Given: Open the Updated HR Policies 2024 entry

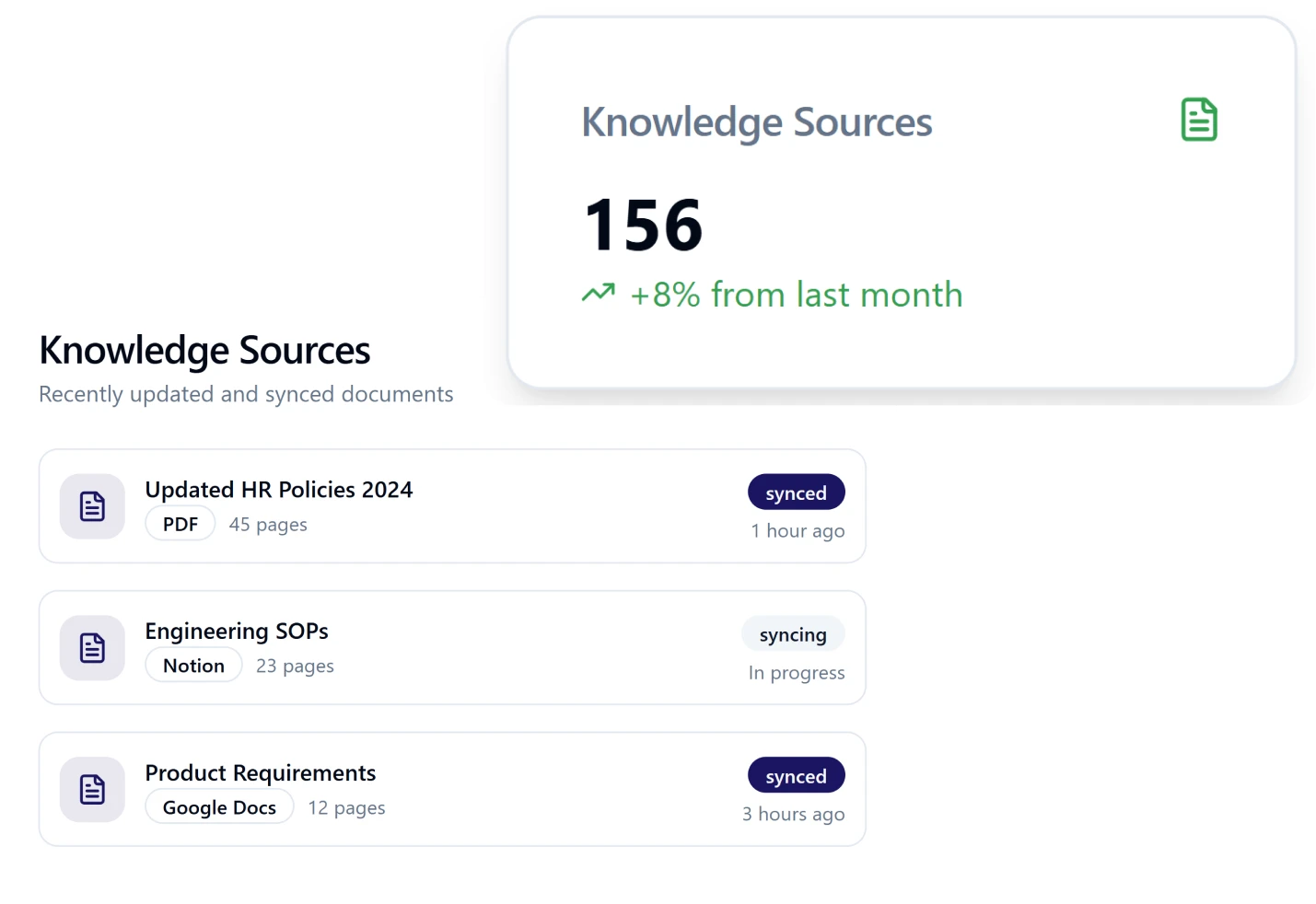Looking at the screenshot, I should pyautogui.click(x=452, y=506).
